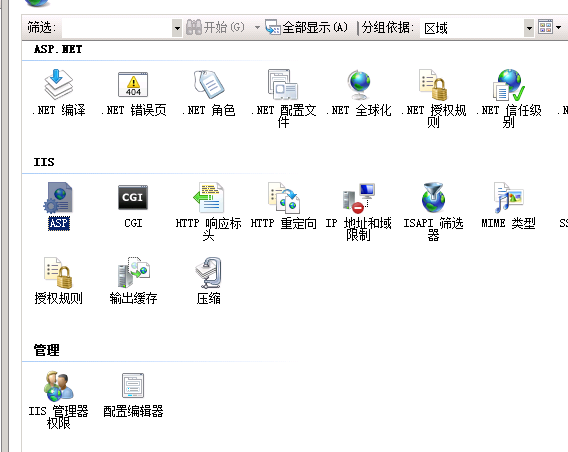Expand the 开始(G) dropdown arrow
Screen dimensions: 568x452
(257, 27)
